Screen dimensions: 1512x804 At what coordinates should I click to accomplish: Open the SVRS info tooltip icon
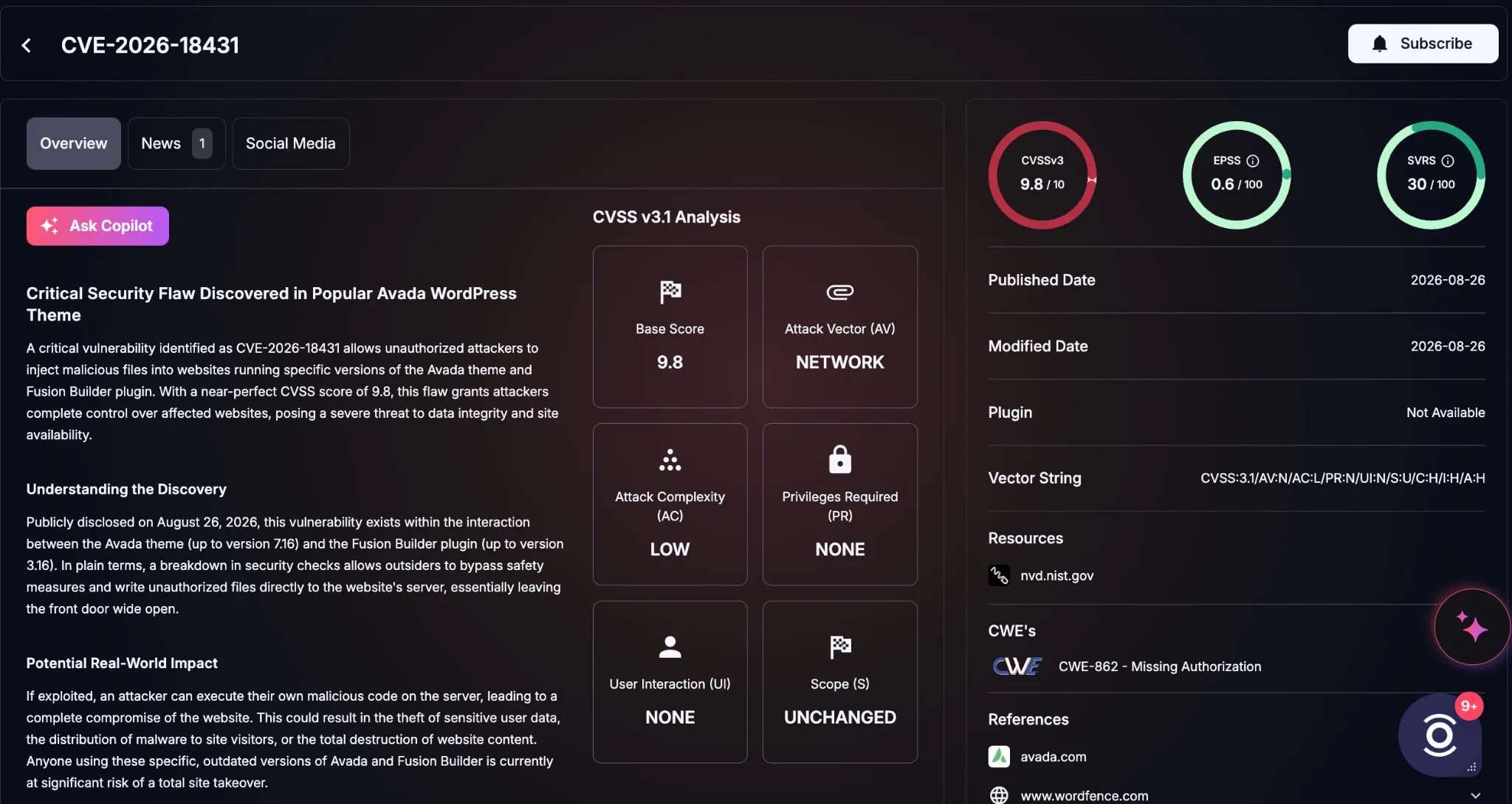coord(1448,161)
